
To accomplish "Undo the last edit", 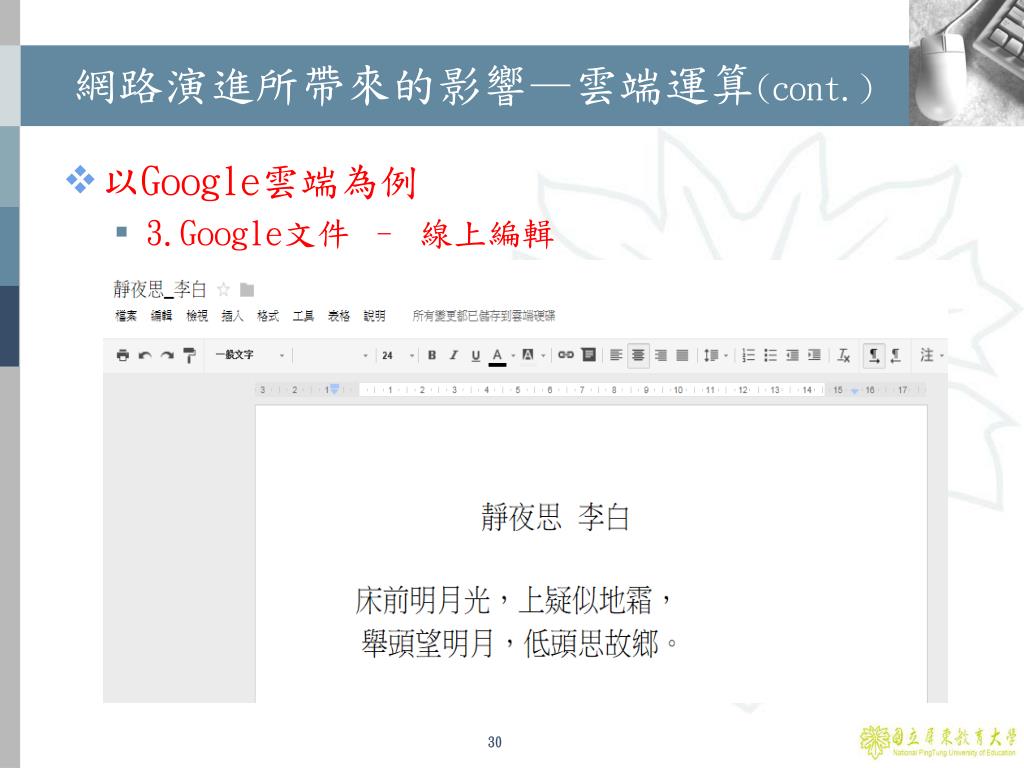I will click(x=145, y=355).
